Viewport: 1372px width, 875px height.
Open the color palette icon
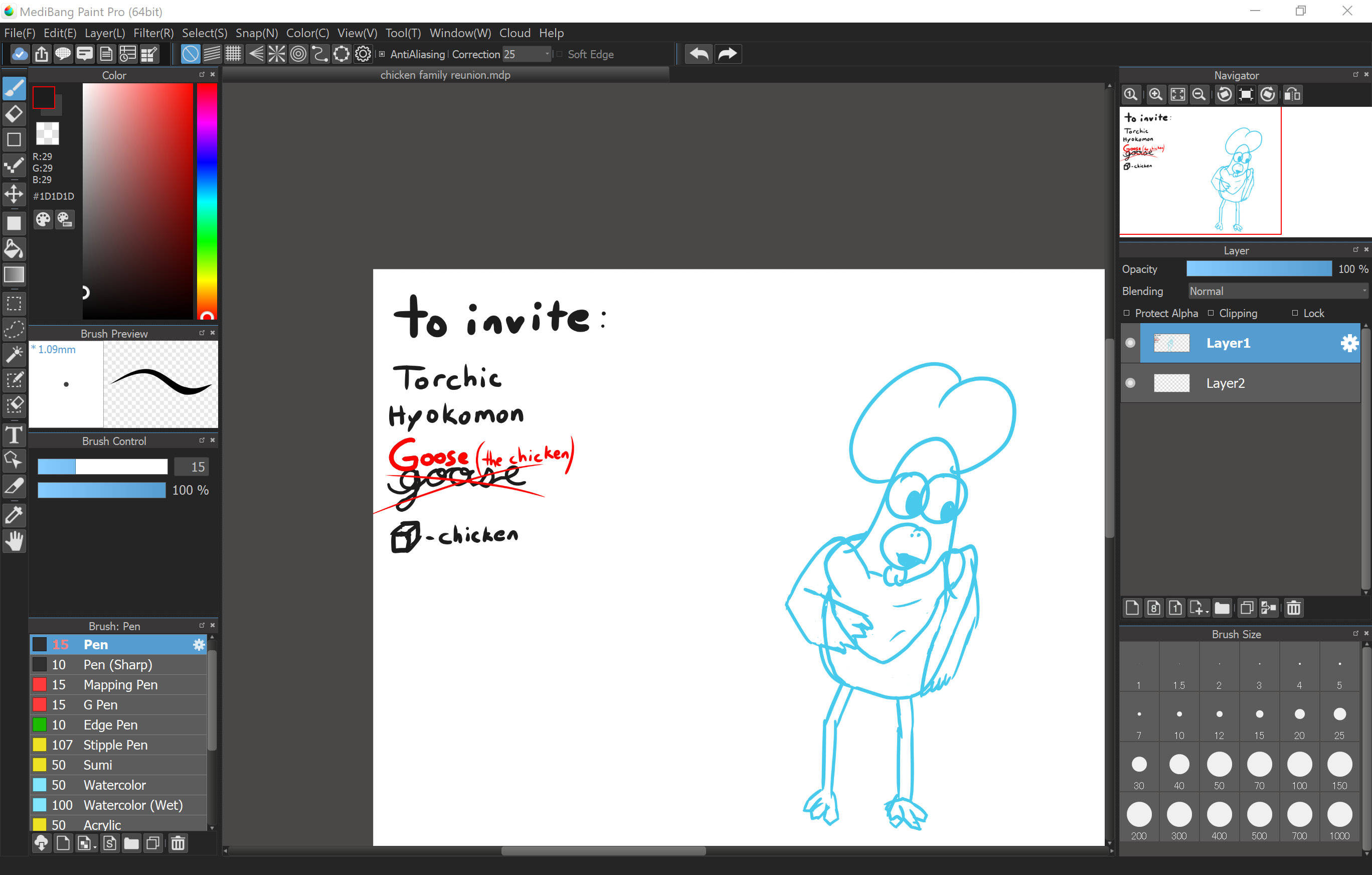[43, 219]
